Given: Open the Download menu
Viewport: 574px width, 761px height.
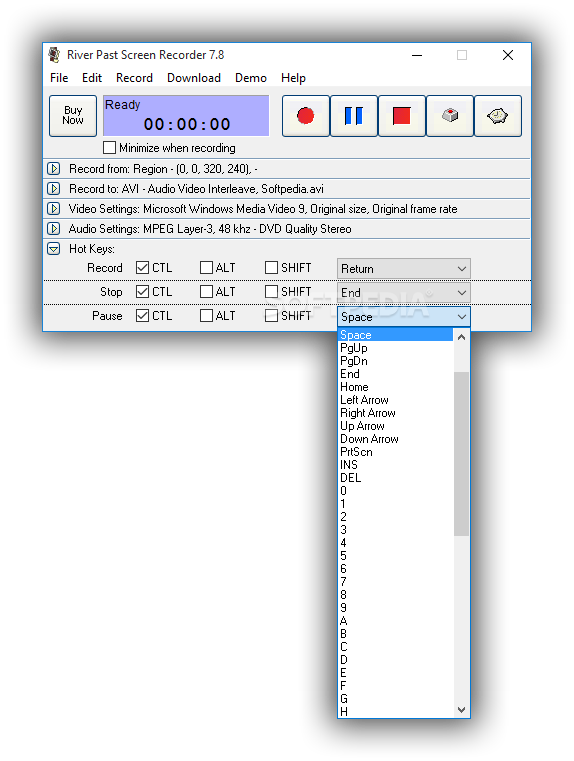Looking at the screenshot, I should coord(194,78).
